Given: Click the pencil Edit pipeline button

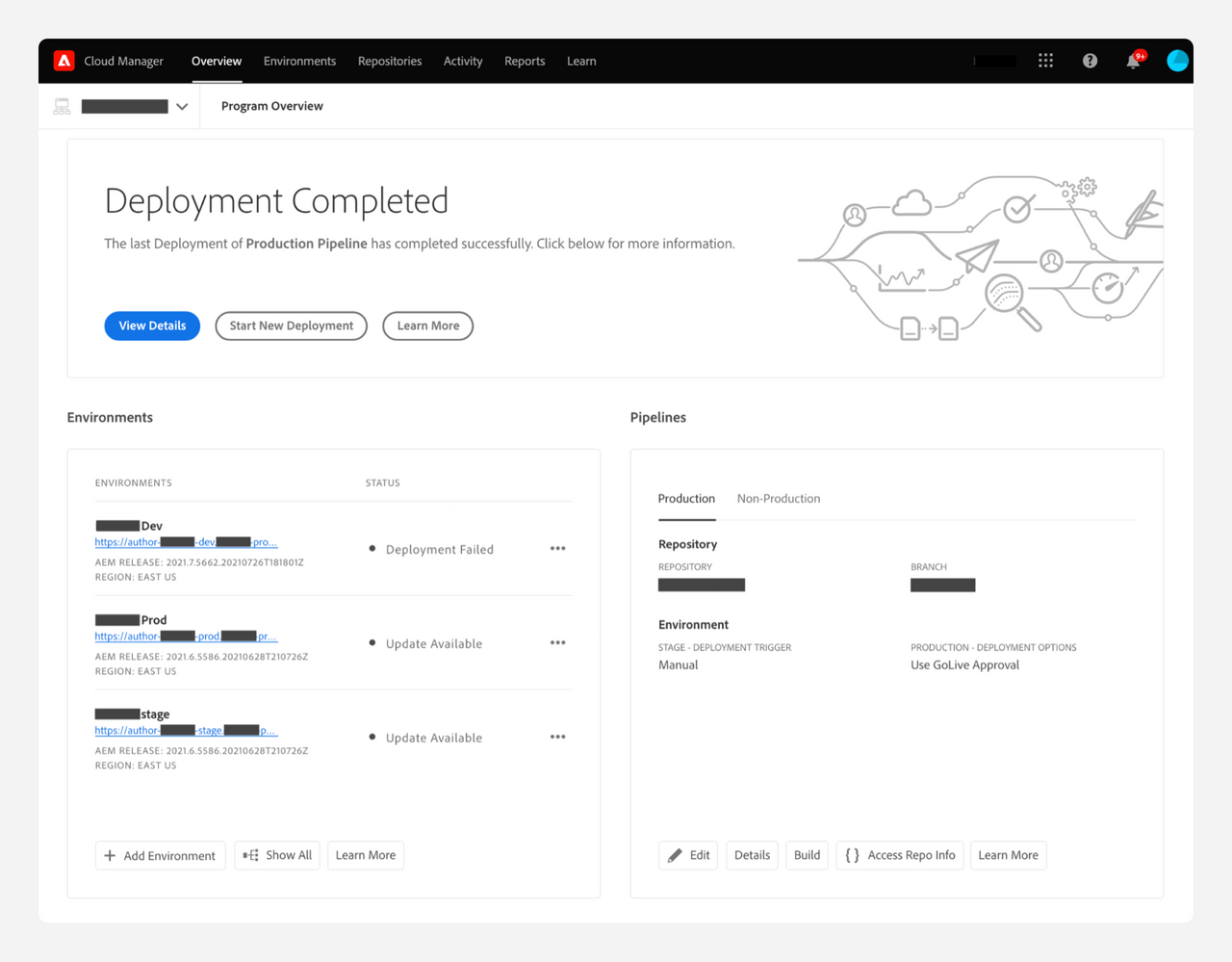Looking at the screenshot, I should (x=688, y=855).
